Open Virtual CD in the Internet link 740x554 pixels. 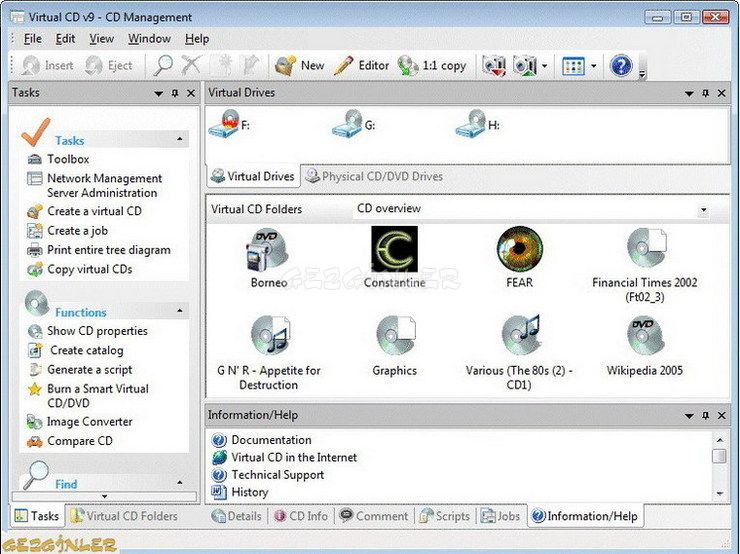point(285,457)
